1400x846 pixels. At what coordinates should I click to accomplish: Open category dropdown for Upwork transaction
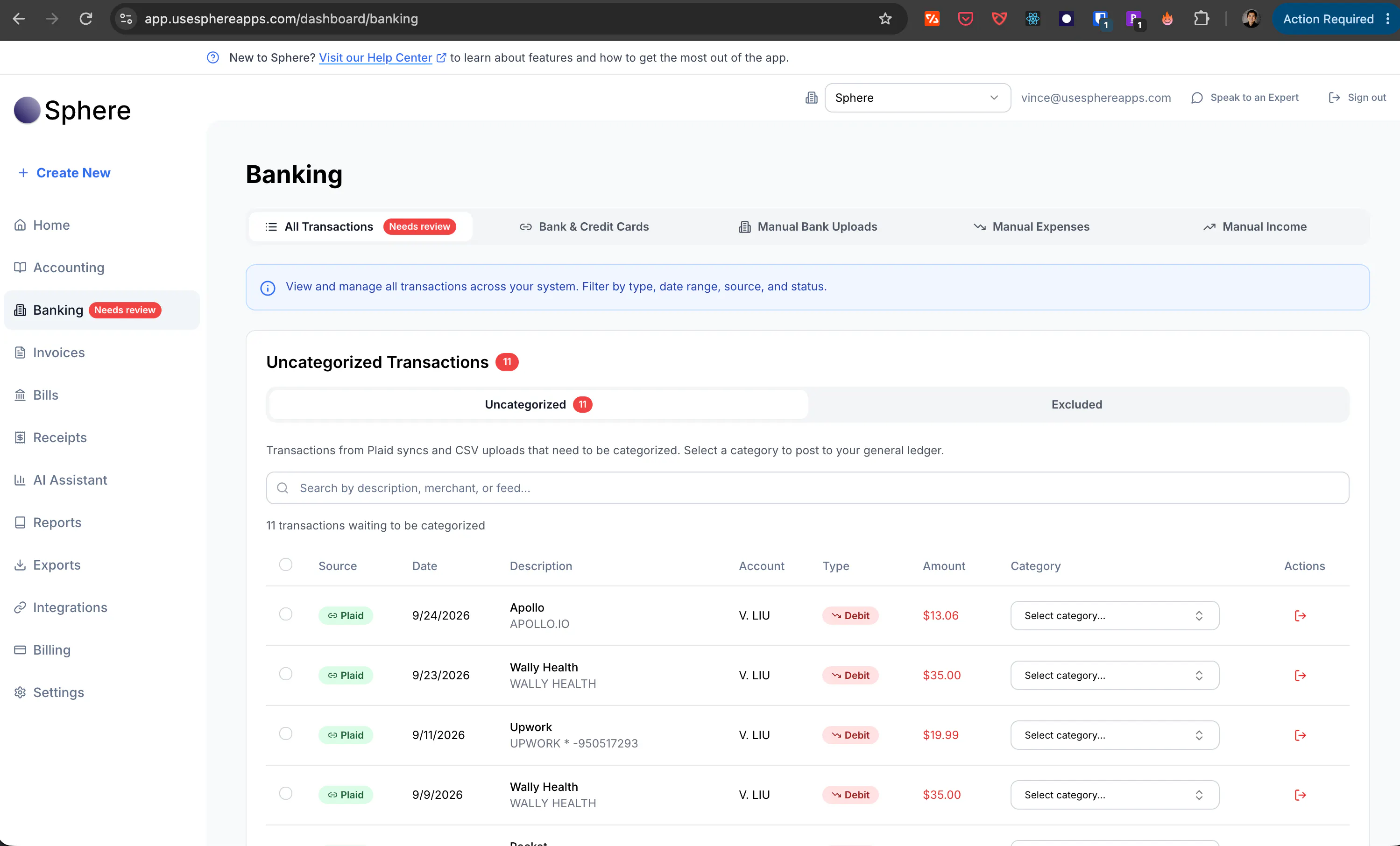pyautogui.click(x=1114, y=734)
